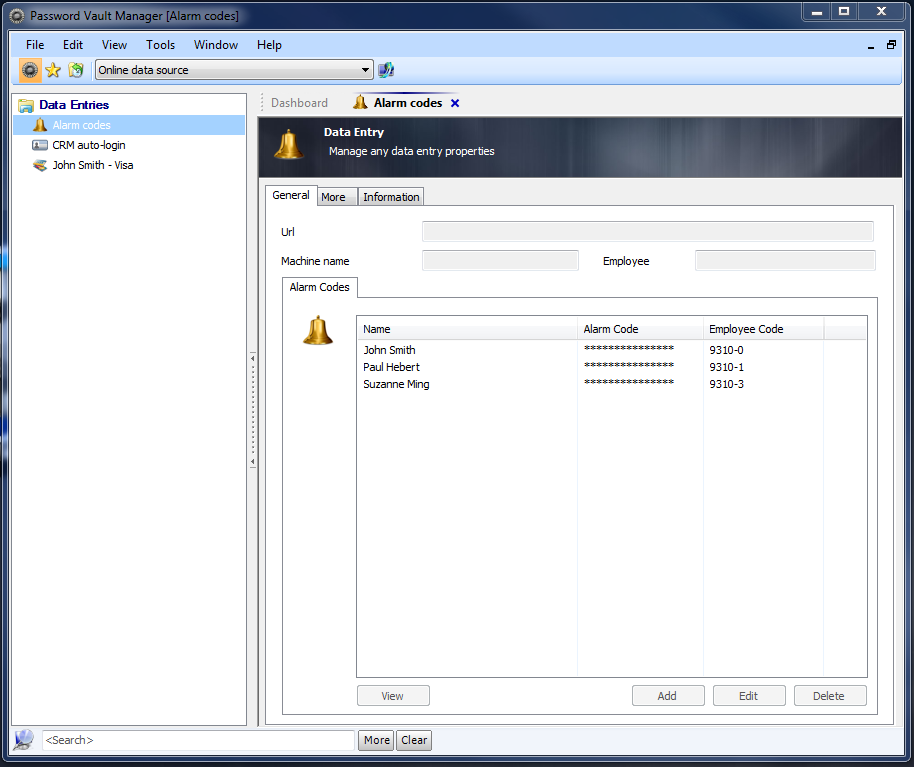
Task: Click employee code 9310-1
Action: point(726,367)
